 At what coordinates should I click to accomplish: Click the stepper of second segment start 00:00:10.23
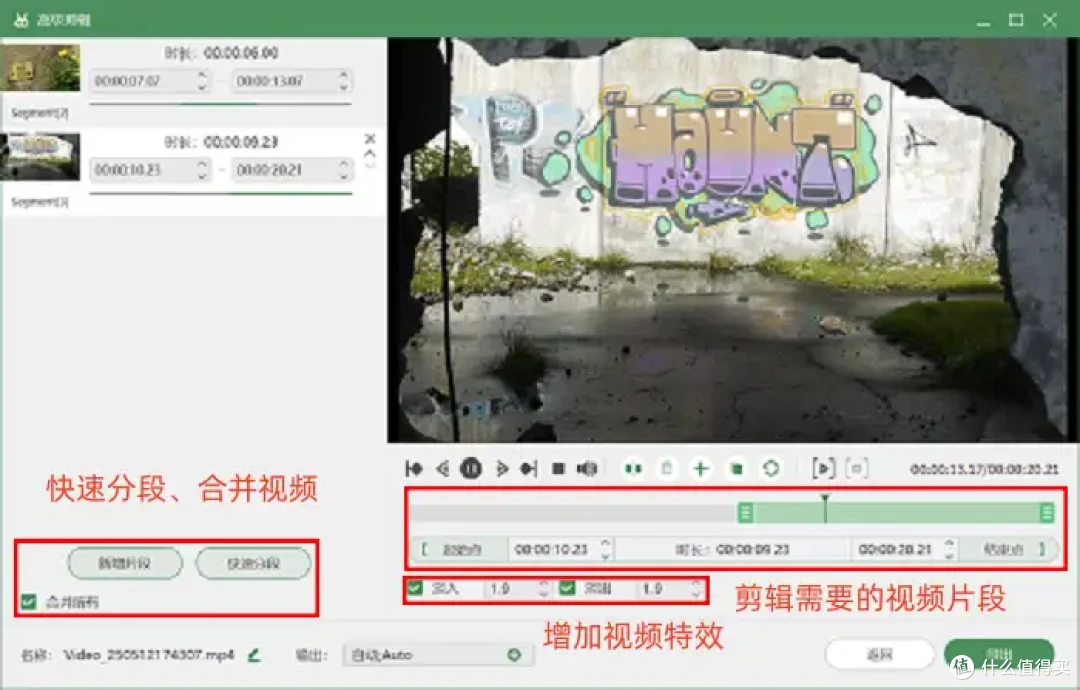pyautogui.click(x=202, y=169)
